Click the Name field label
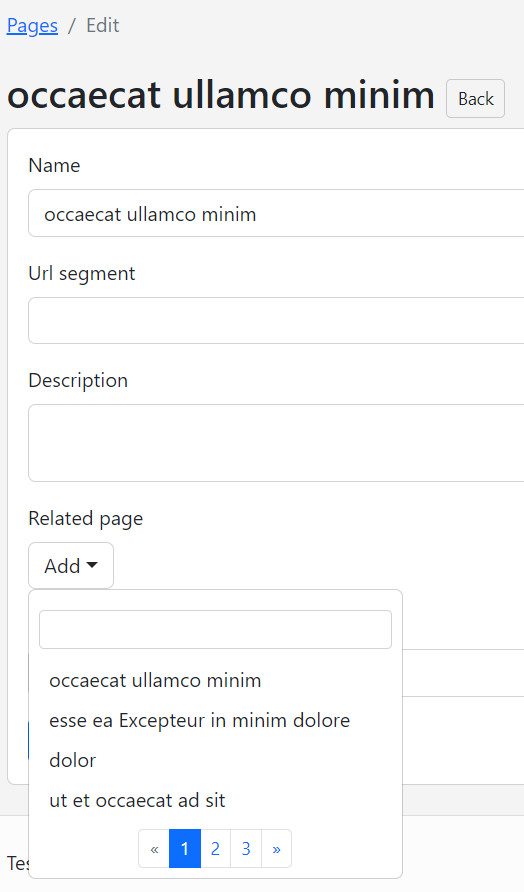This screenshot has height=892, width=524. pos(55,165)
